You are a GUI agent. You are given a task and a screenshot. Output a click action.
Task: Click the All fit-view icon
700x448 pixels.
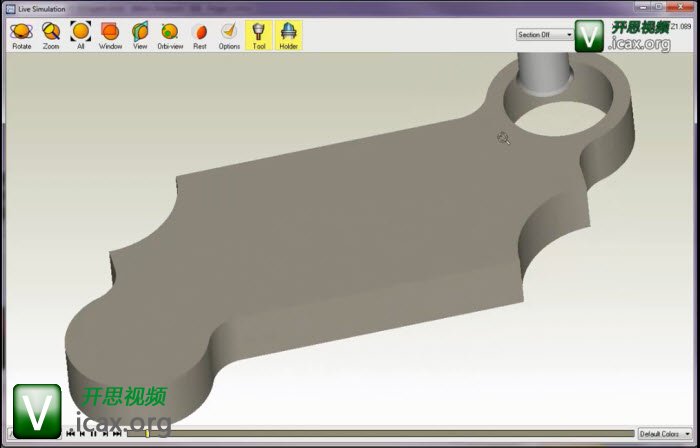(80, 35)
